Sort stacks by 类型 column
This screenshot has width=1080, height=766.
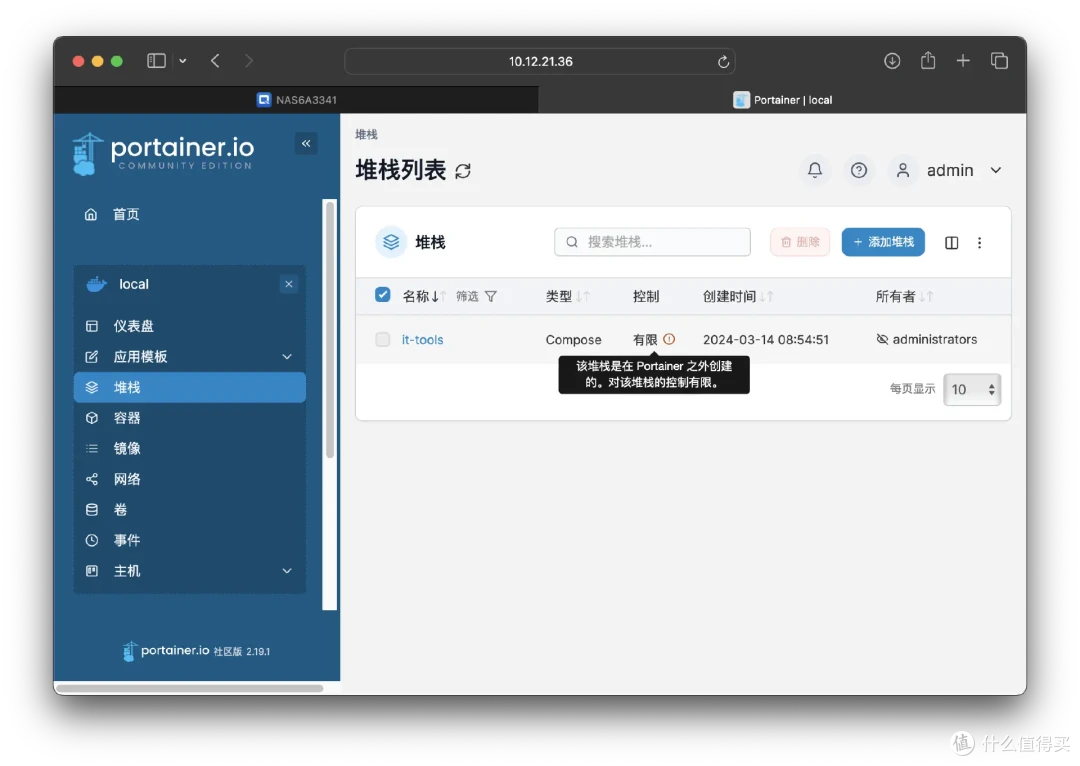point(568,296)
